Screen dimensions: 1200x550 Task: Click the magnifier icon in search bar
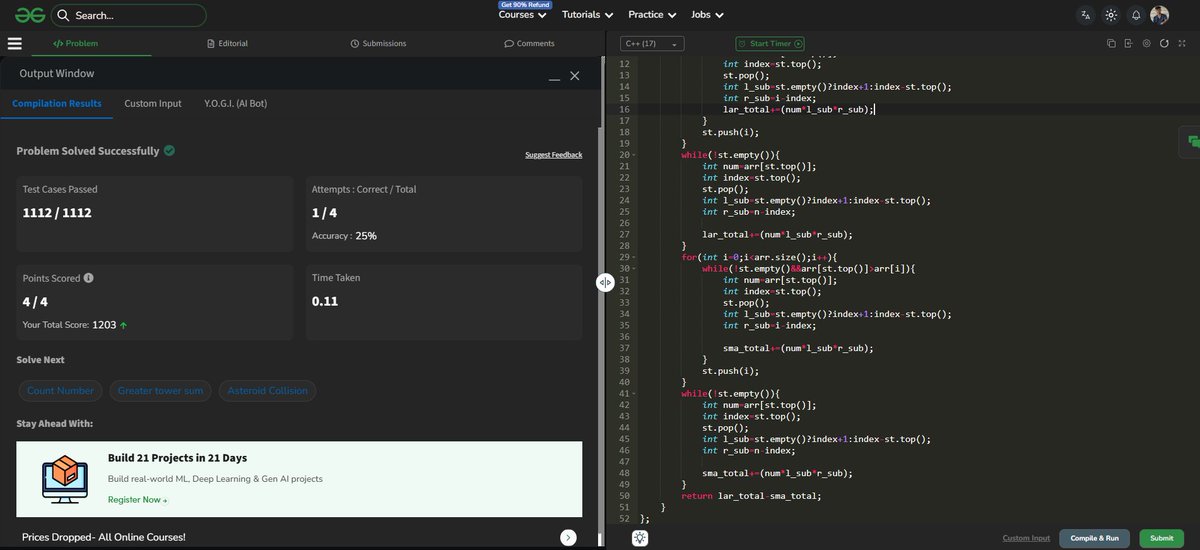pos(62,15)
